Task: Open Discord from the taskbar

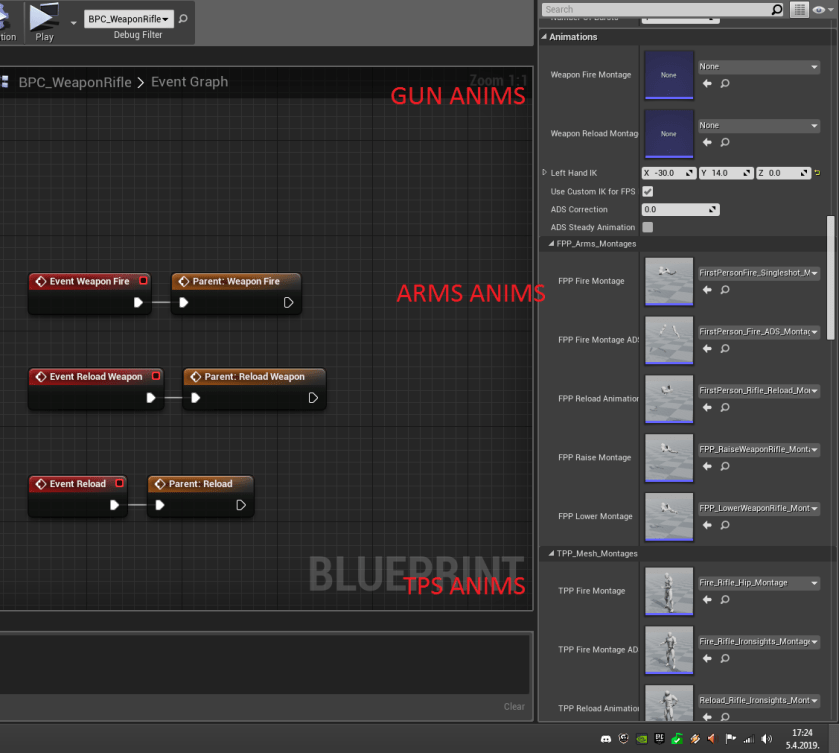Action: (607, 739)
